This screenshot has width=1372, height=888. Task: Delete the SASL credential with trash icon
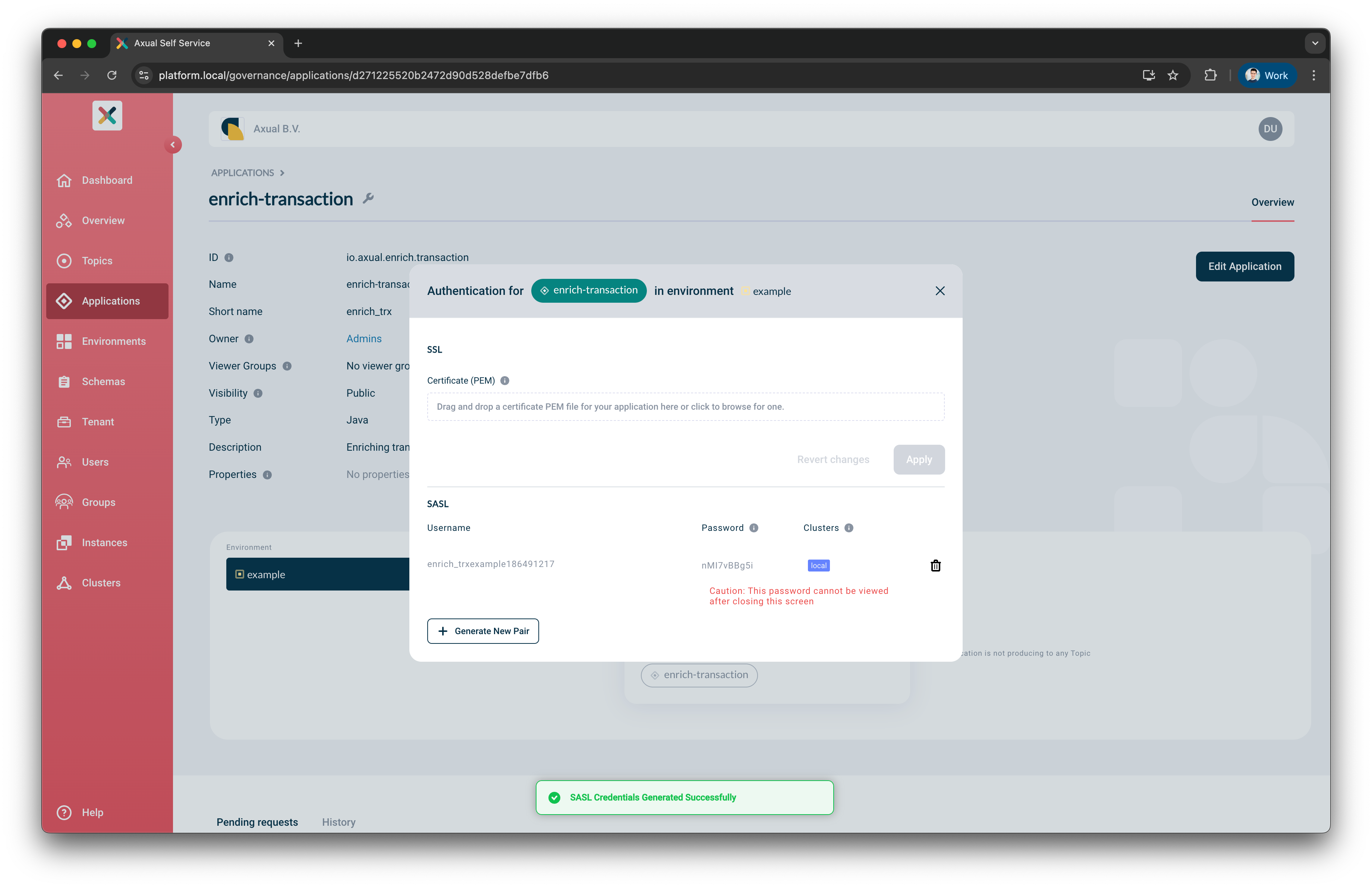[x=935, y=565]
